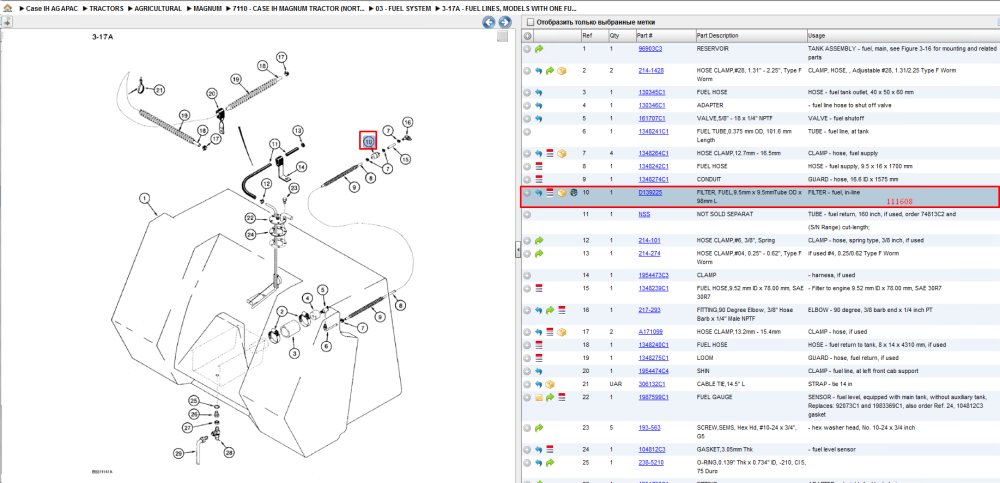The width and height of the screenshot is (1000, 483).
Task: Click box icon in D139225 filter row
Action: click(561, 193)
